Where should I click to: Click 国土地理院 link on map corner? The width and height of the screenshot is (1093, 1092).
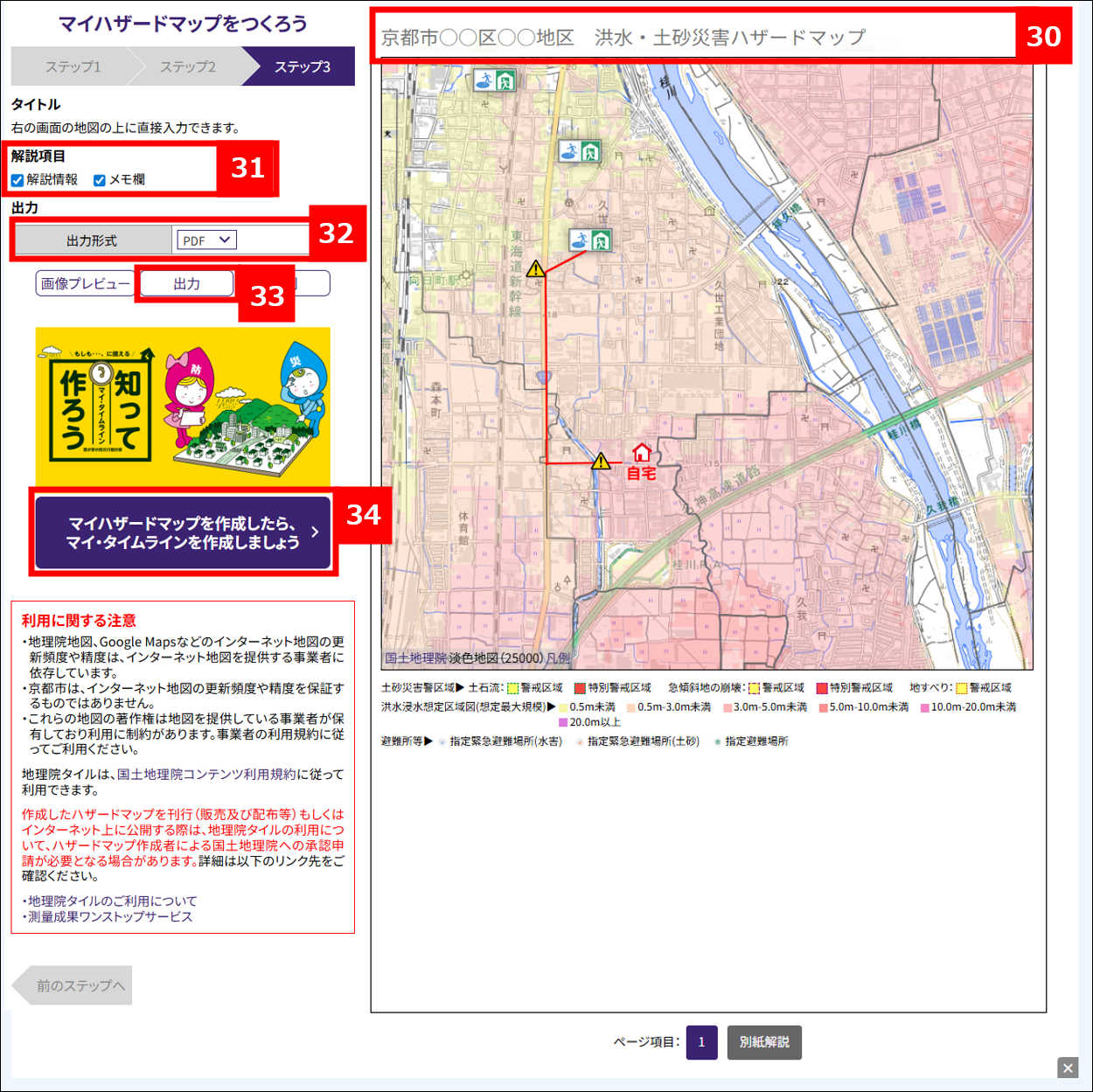click(416, 657)
